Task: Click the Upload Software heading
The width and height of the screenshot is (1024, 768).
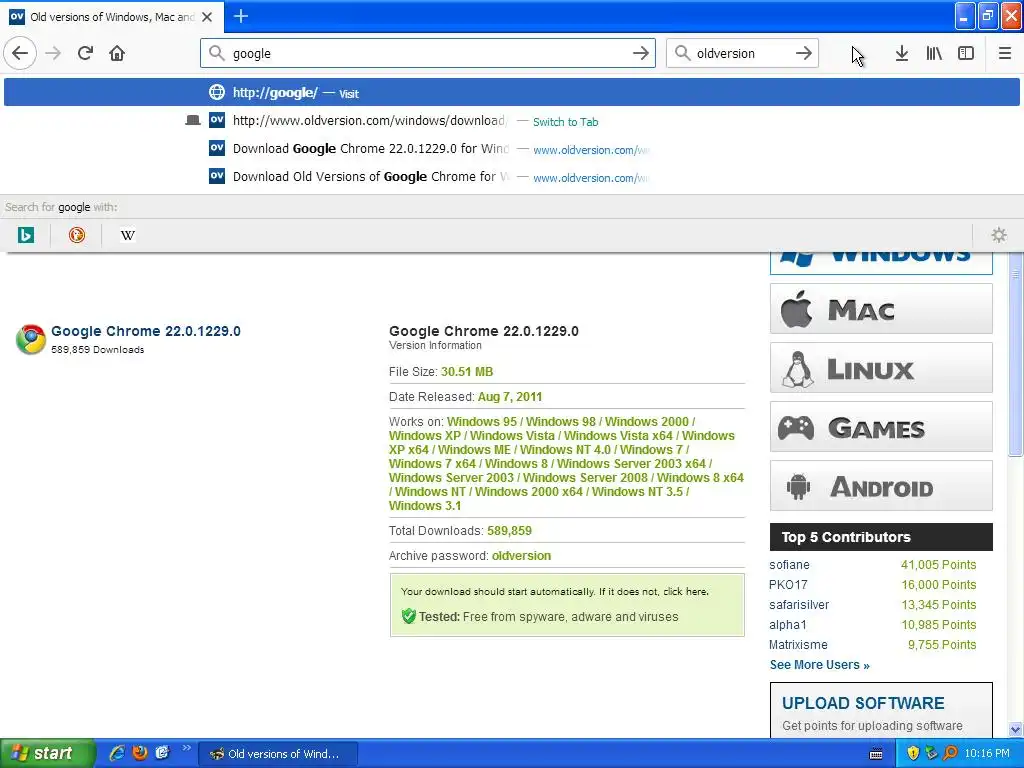Action: coord(863,703)
